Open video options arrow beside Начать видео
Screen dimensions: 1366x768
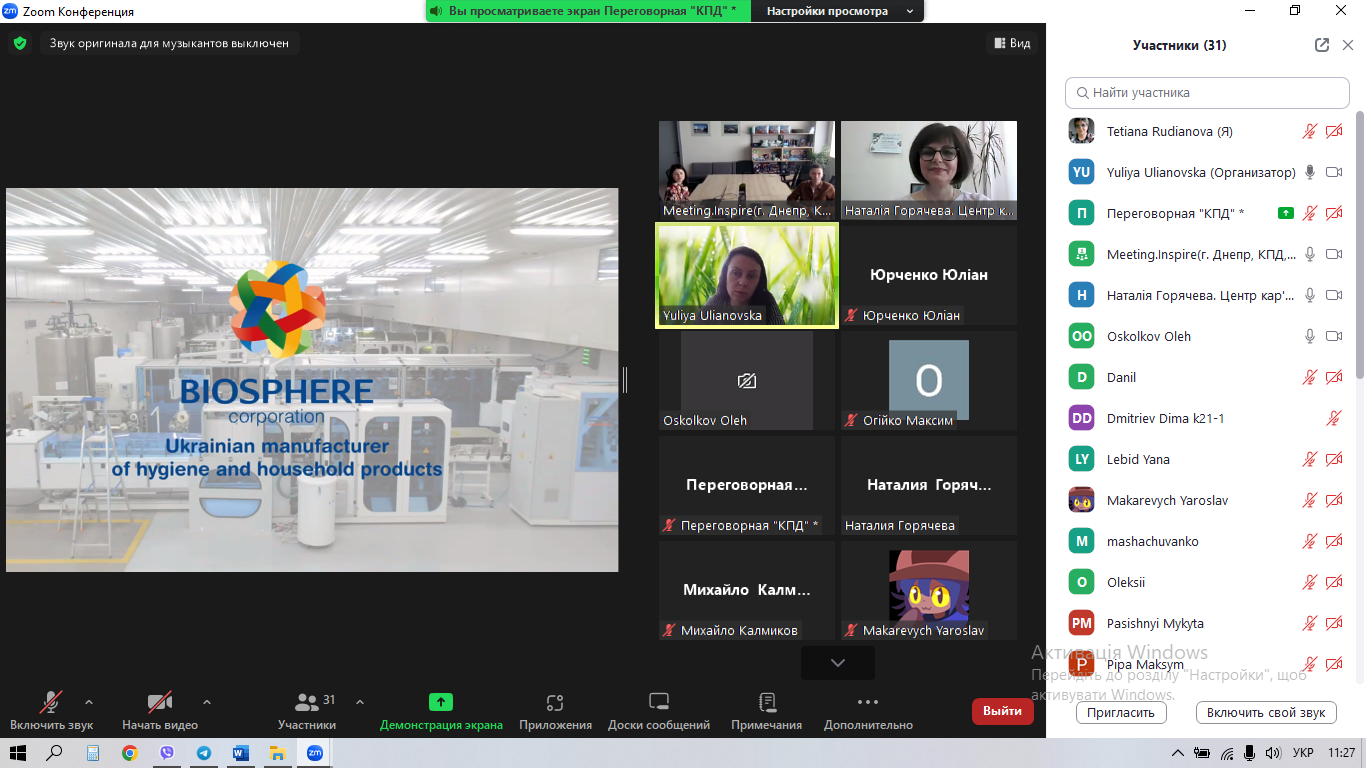(207, 701)
